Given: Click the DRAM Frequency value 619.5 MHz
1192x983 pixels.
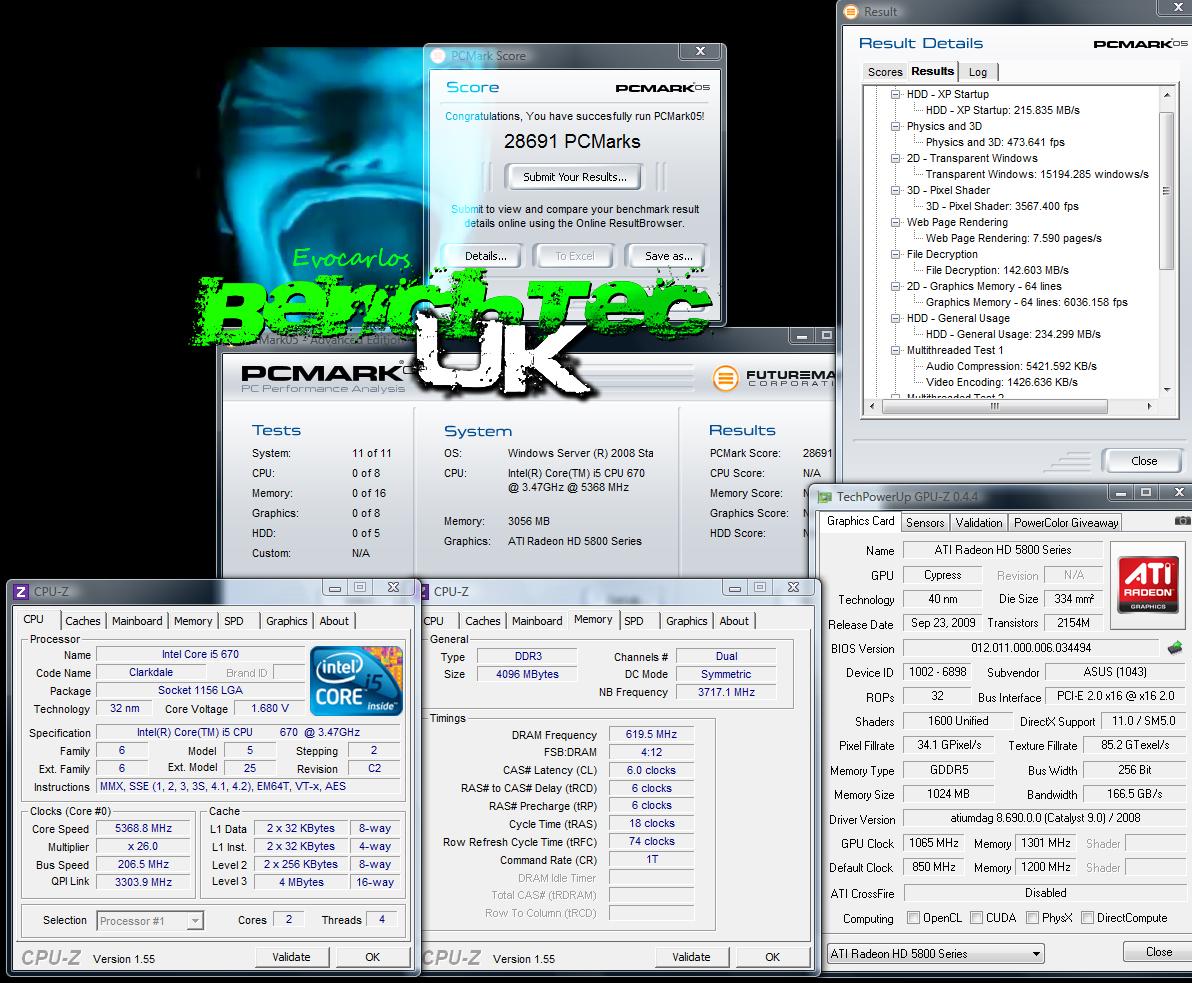Looking at the screenshot, I should click(651, 734).
